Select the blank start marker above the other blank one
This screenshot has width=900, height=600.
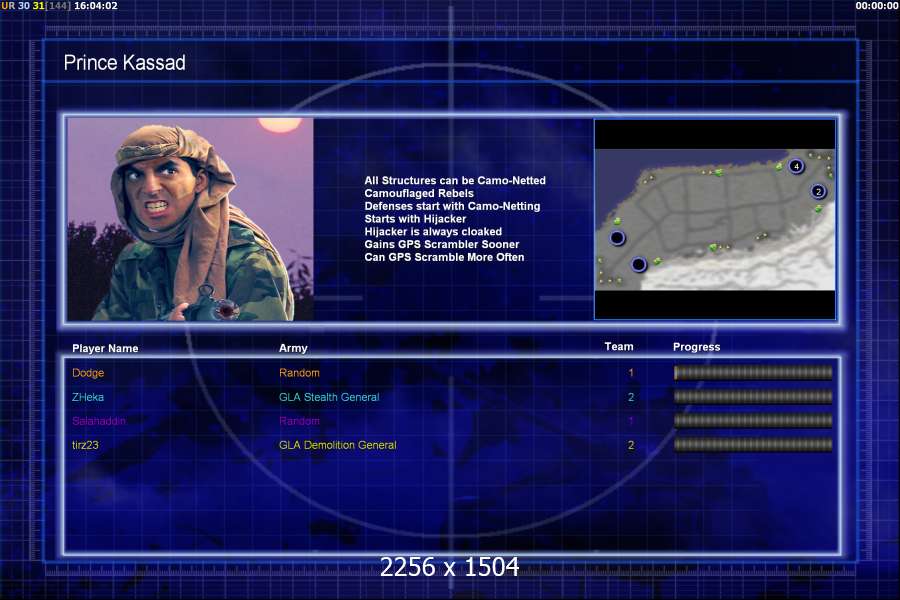[x=617, y=237]
